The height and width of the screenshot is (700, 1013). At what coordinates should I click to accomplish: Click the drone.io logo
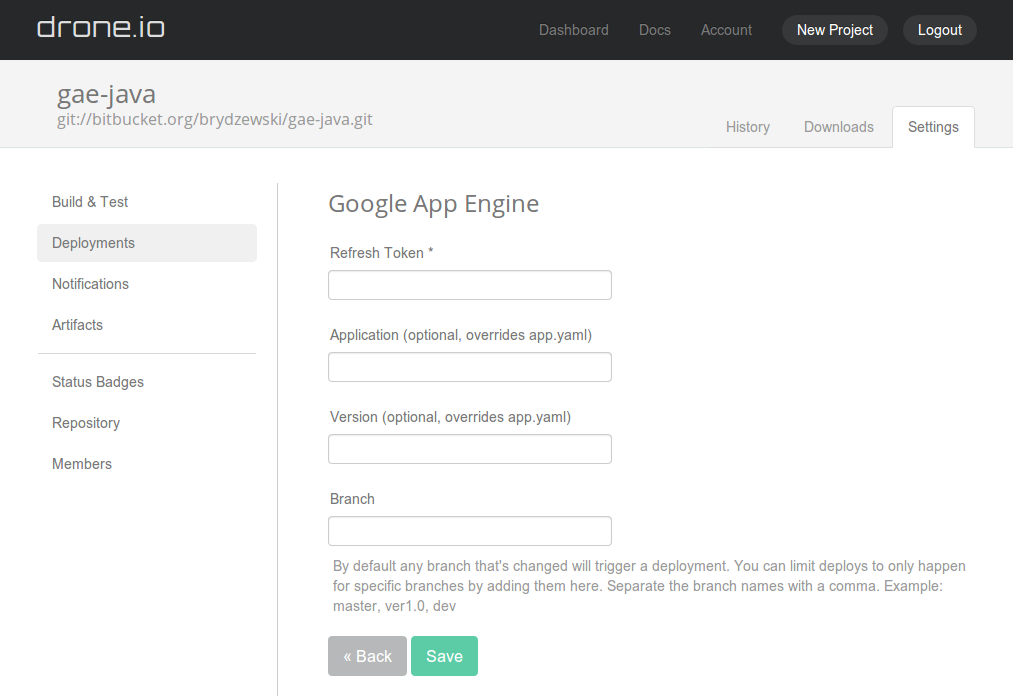[101, 28]
